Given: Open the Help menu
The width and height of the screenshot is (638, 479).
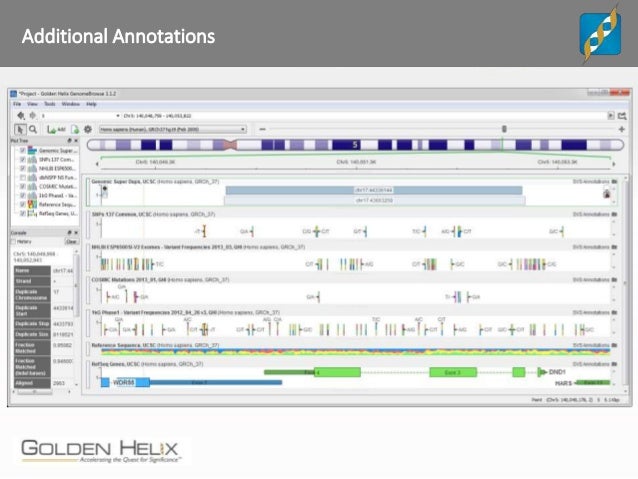Looking at the screenshot, I should (91, 104).
